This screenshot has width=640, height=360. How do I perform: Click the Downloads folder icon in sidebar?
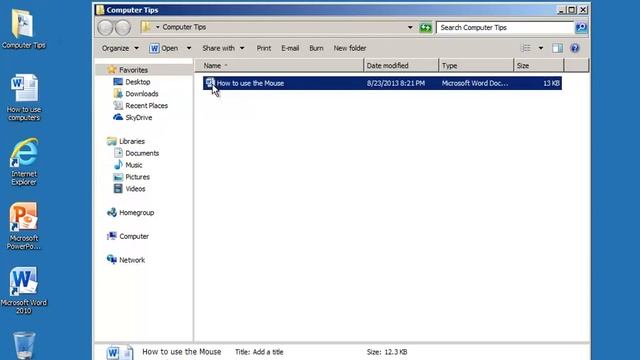coord(118,93)
